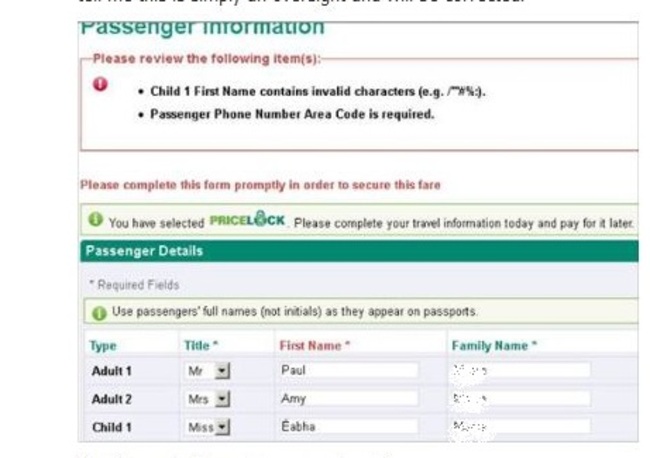Select the First Name field containing Amy
This screenshot has width=650, height=458.
point(348,399)
